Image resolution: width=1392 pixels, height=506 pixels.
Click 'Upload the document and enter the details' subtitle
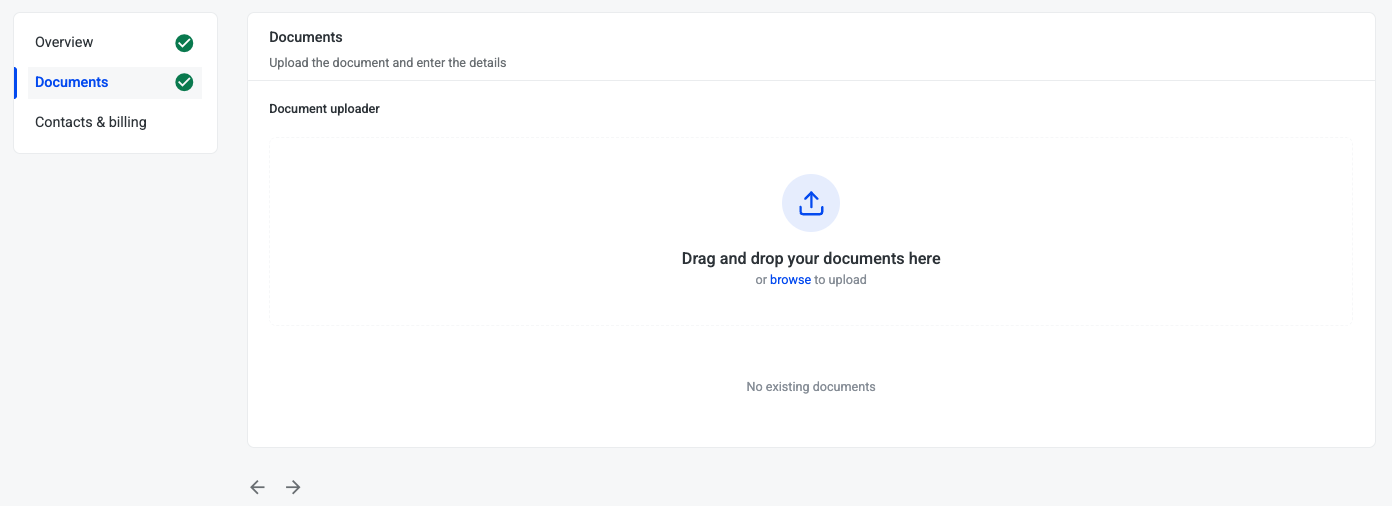coord(388,63)
